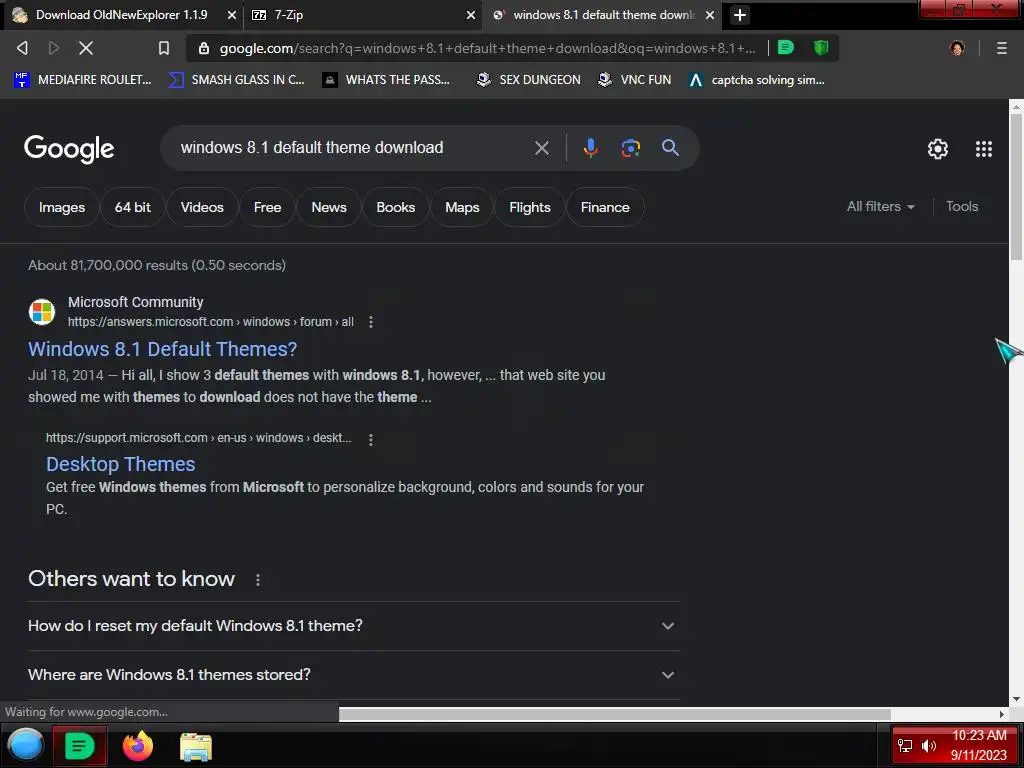Screen dimensions: 1024x768
Task: Expand Where are Windows 8.1 themes stored
Action: (353, 675)
